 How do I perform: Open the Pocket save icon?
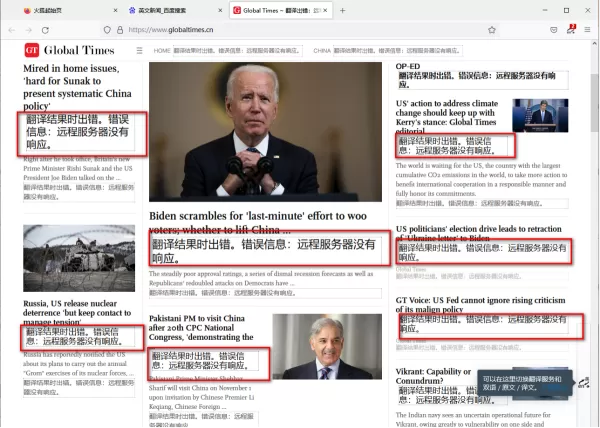(x=553, y=30)
